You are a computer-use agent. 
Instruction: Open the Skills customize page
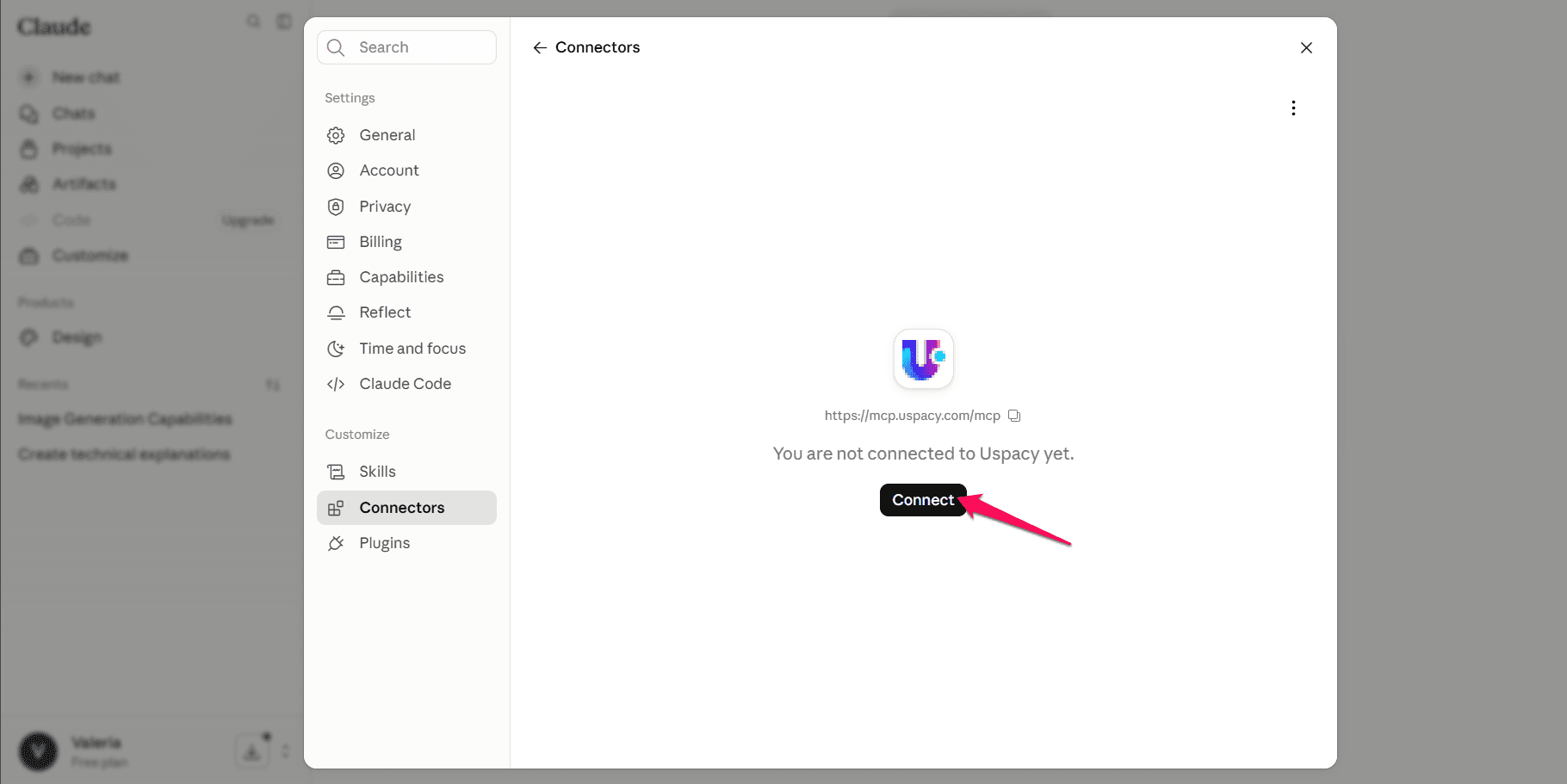point(406,472)
